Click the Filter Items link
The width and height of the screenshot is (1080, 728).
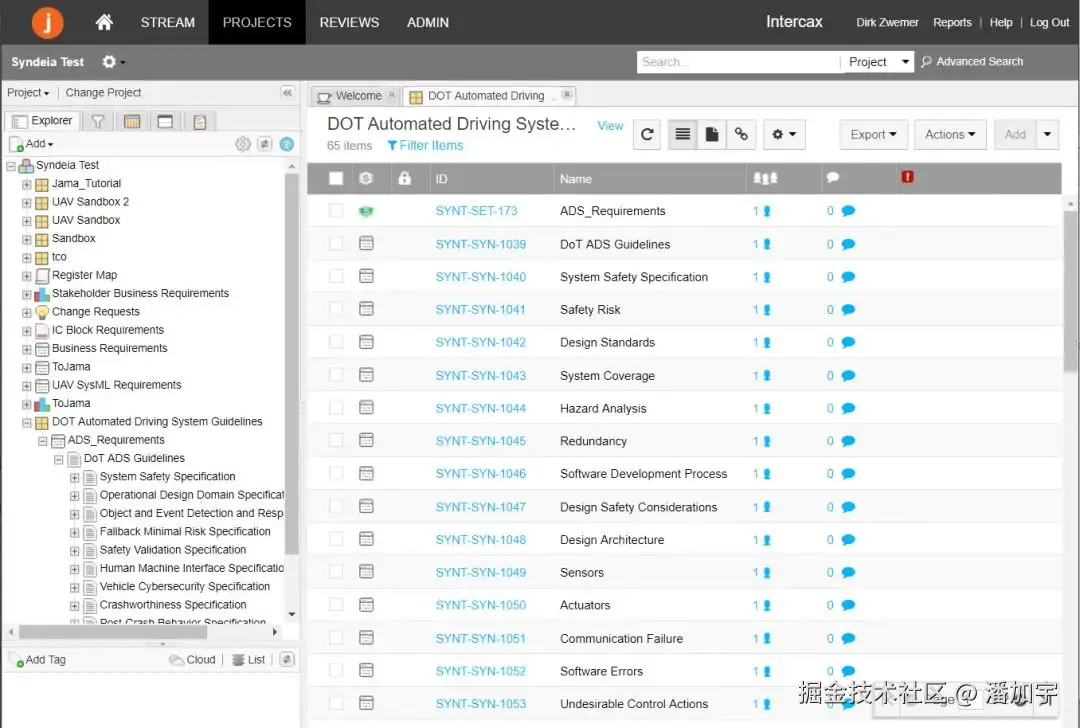425,145
